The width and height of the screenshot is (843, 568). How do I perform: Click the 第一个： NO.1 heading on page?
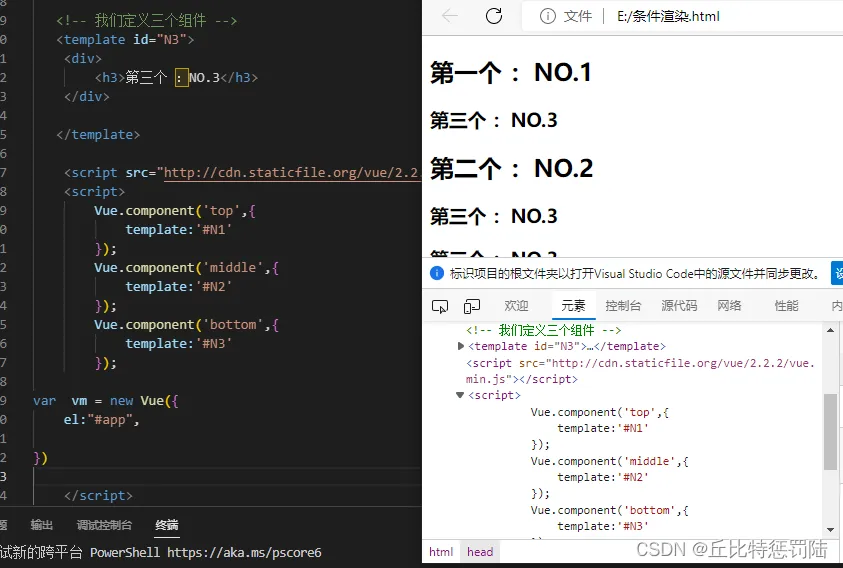(x=510, y=73)
